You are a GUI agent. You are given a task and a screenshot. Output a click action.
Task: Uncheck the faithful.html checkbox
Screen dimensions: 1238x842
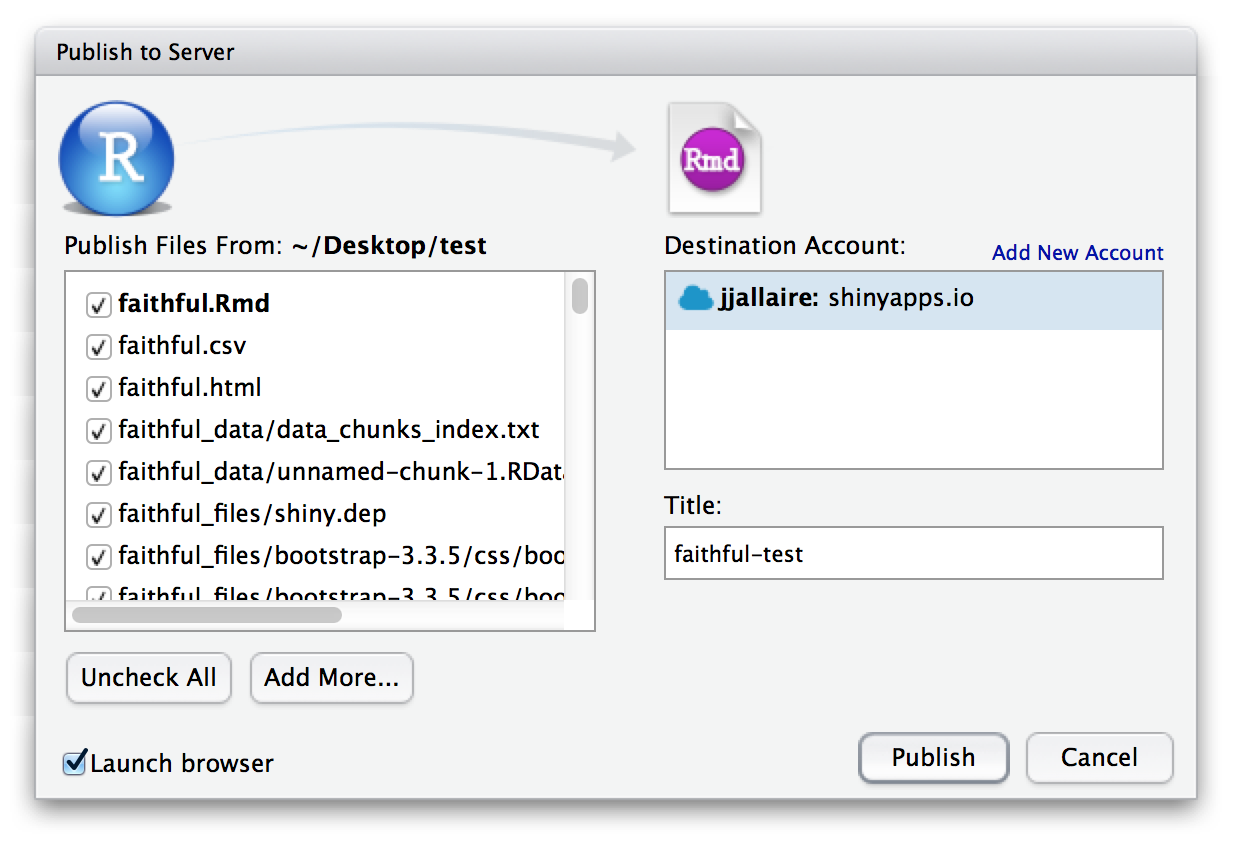click(99, 388)
